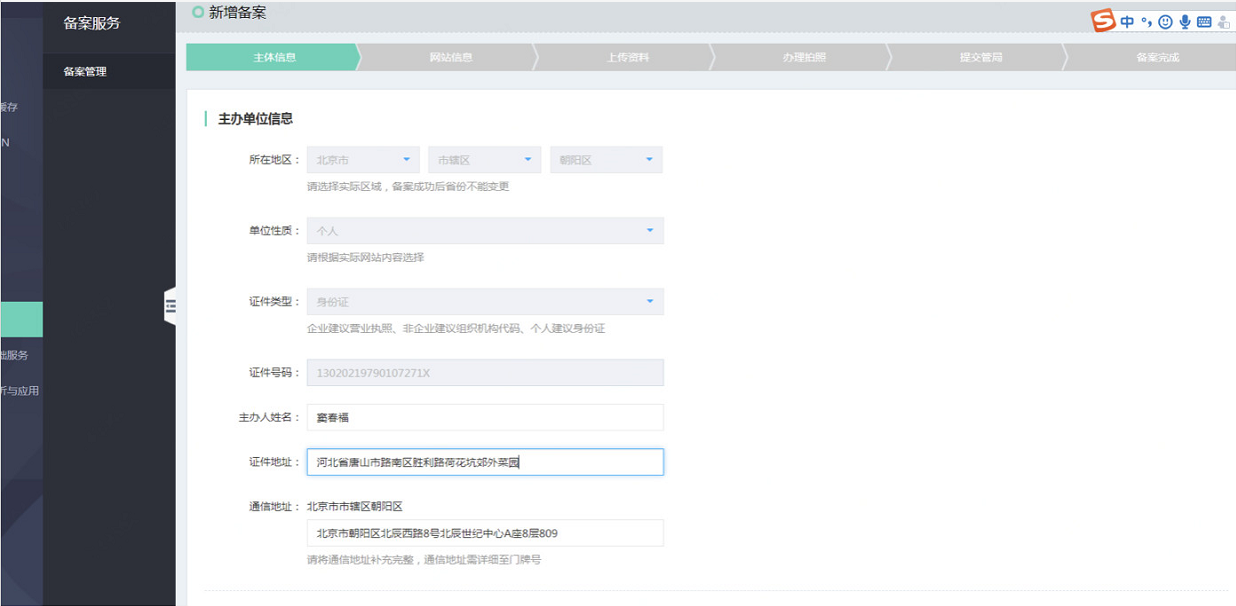
Task: Click the 证件号码 input field
Action: click(x=485, y=373)
